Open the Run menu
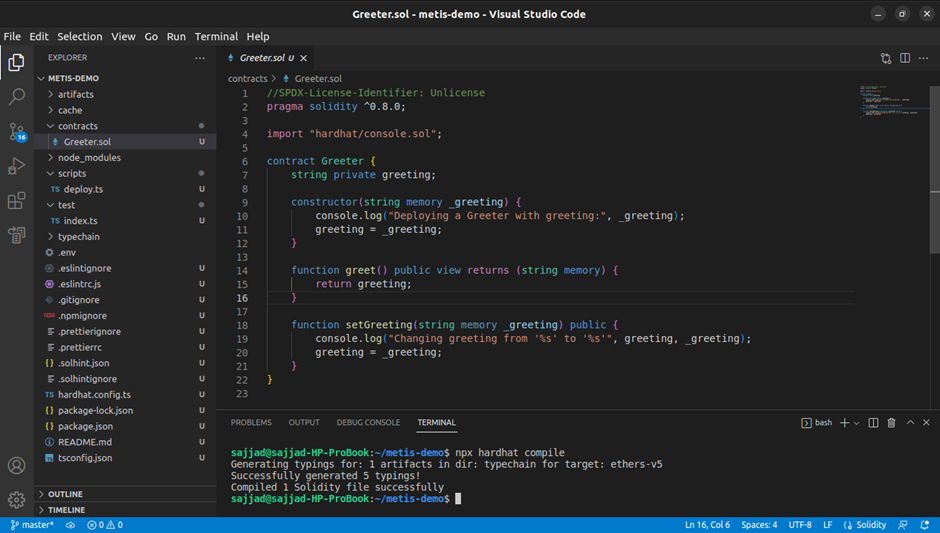 176,37
